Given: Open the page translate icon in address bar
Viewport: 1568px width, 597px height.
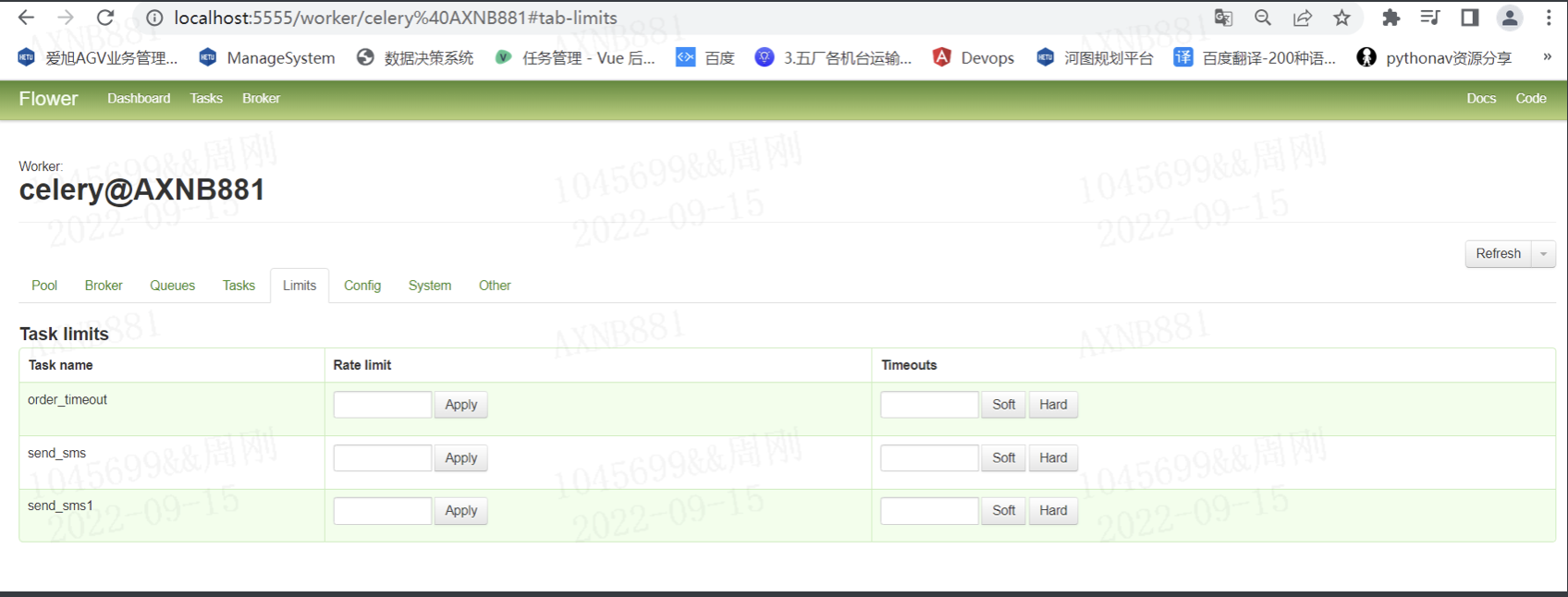Looking at the screenshot, I should pos(1223,18).
